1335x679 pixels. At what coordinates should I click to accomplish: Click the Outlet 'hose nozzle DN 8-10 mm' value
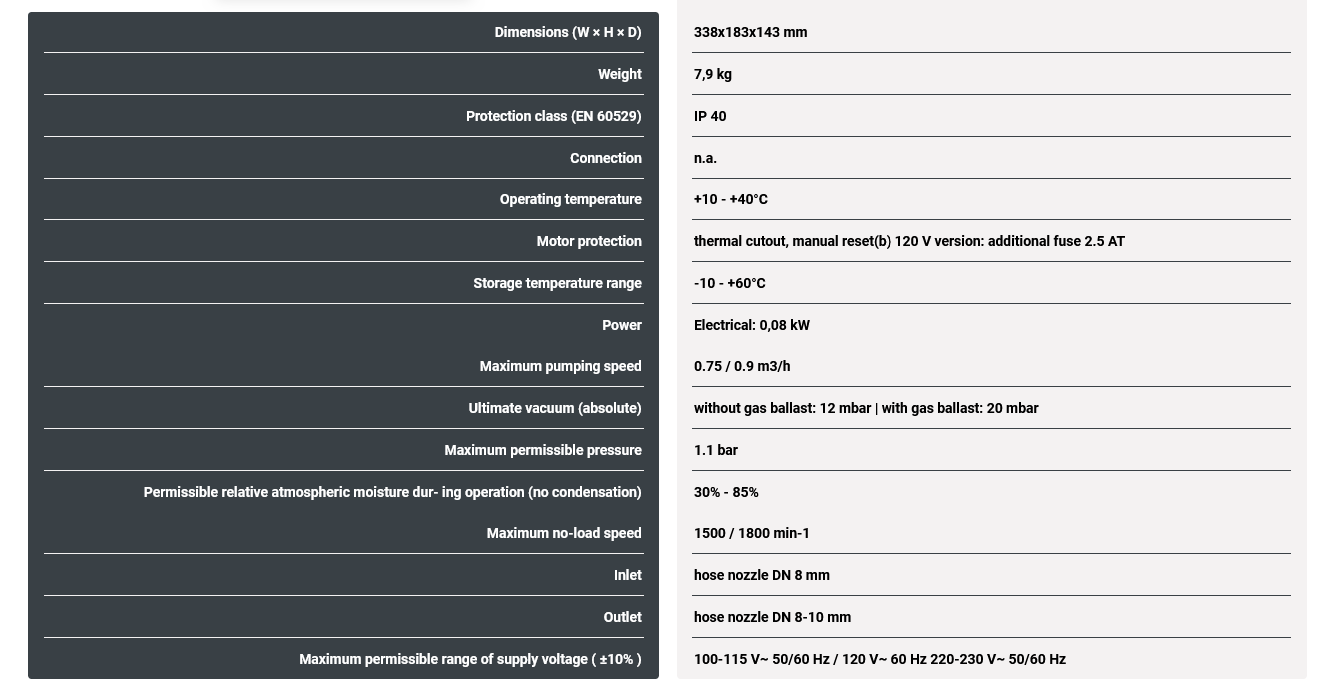tap(772, 617)
